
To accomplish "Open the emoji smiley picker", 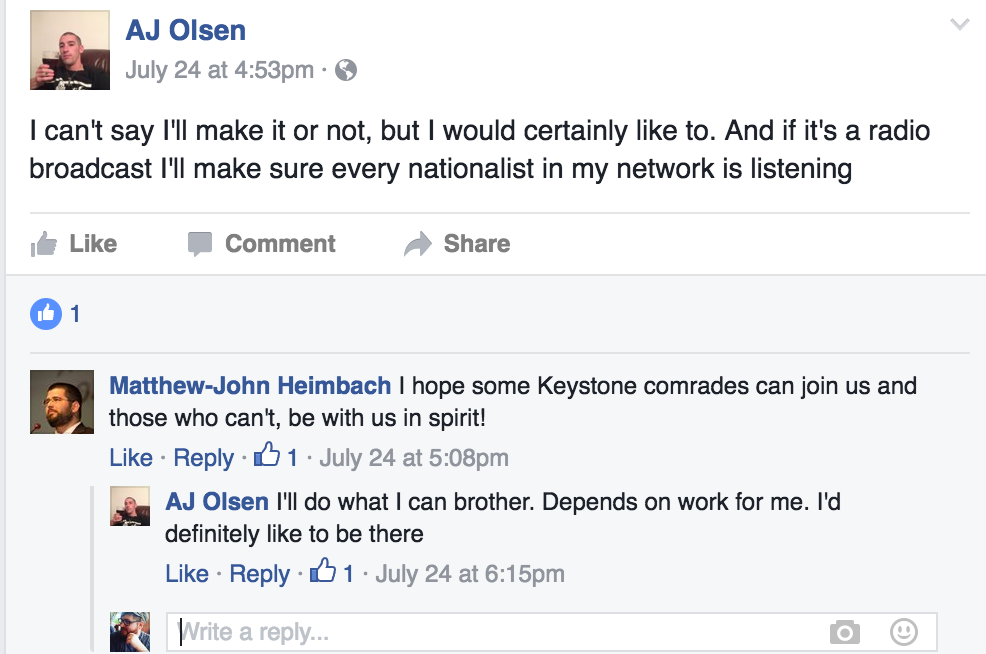I will (904, 632).
